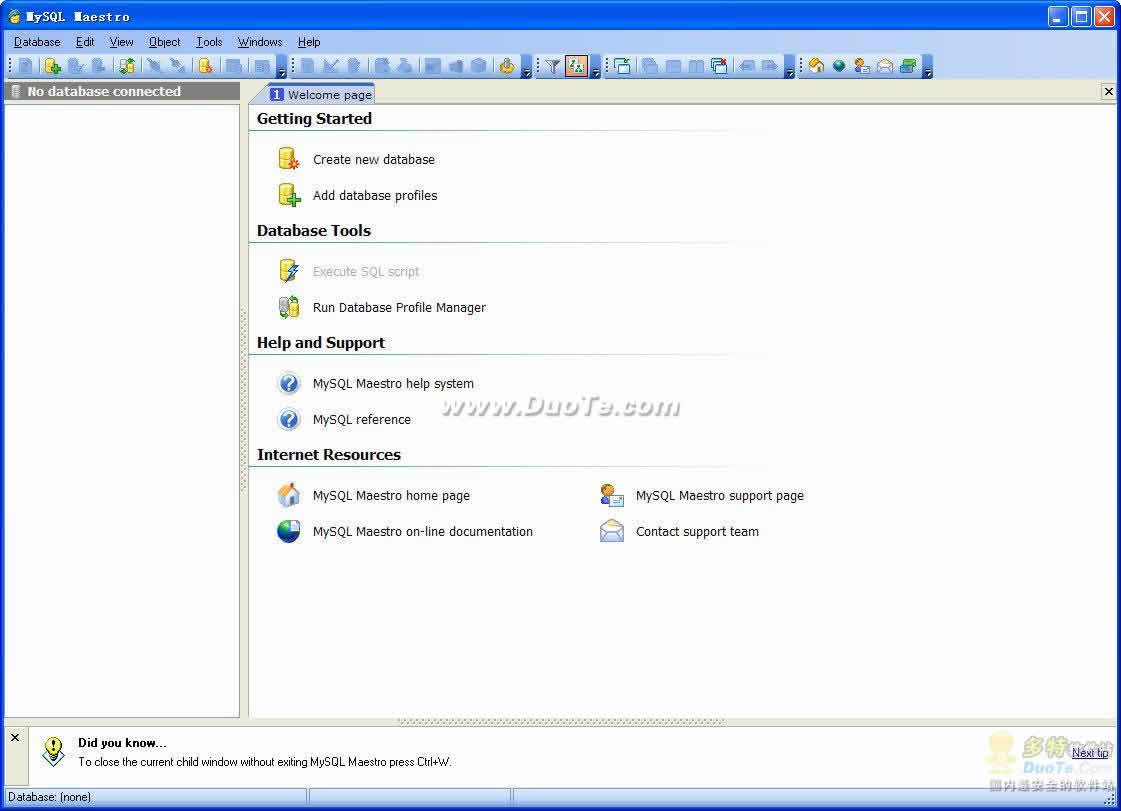
Task: Open the Database Profile Manager toolbar icon
Action: (x=127, y=67)
